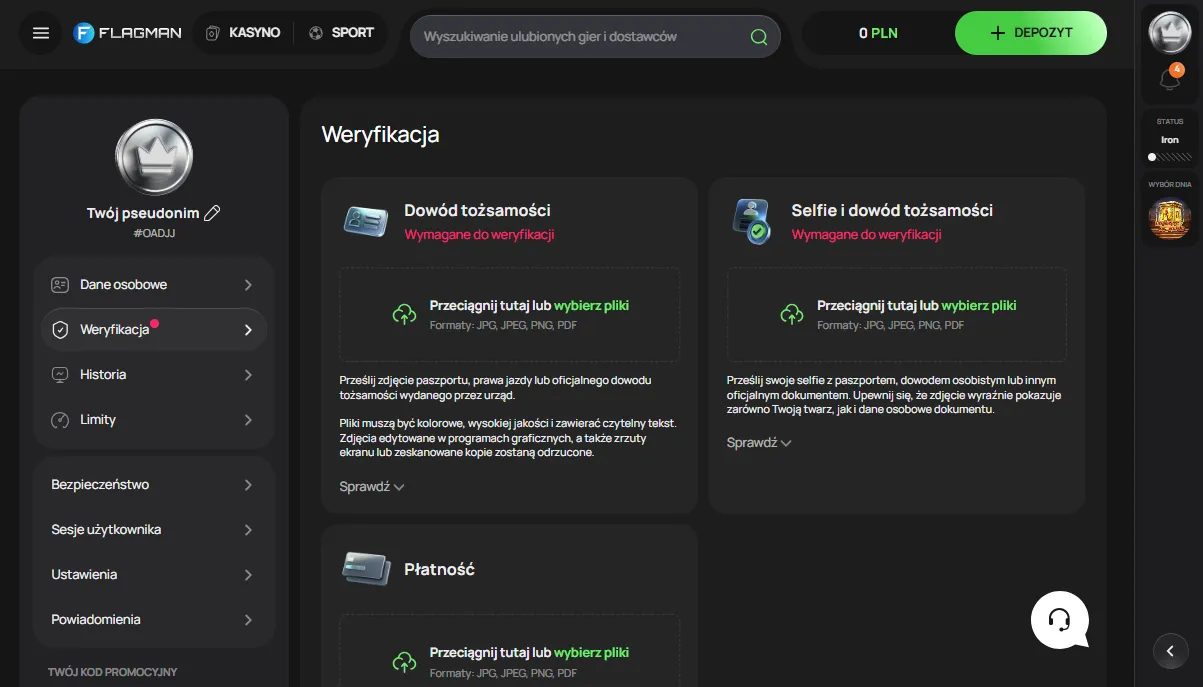1203x687 pixels.
Task: Open the Historia section
Action: coord(154,375)
